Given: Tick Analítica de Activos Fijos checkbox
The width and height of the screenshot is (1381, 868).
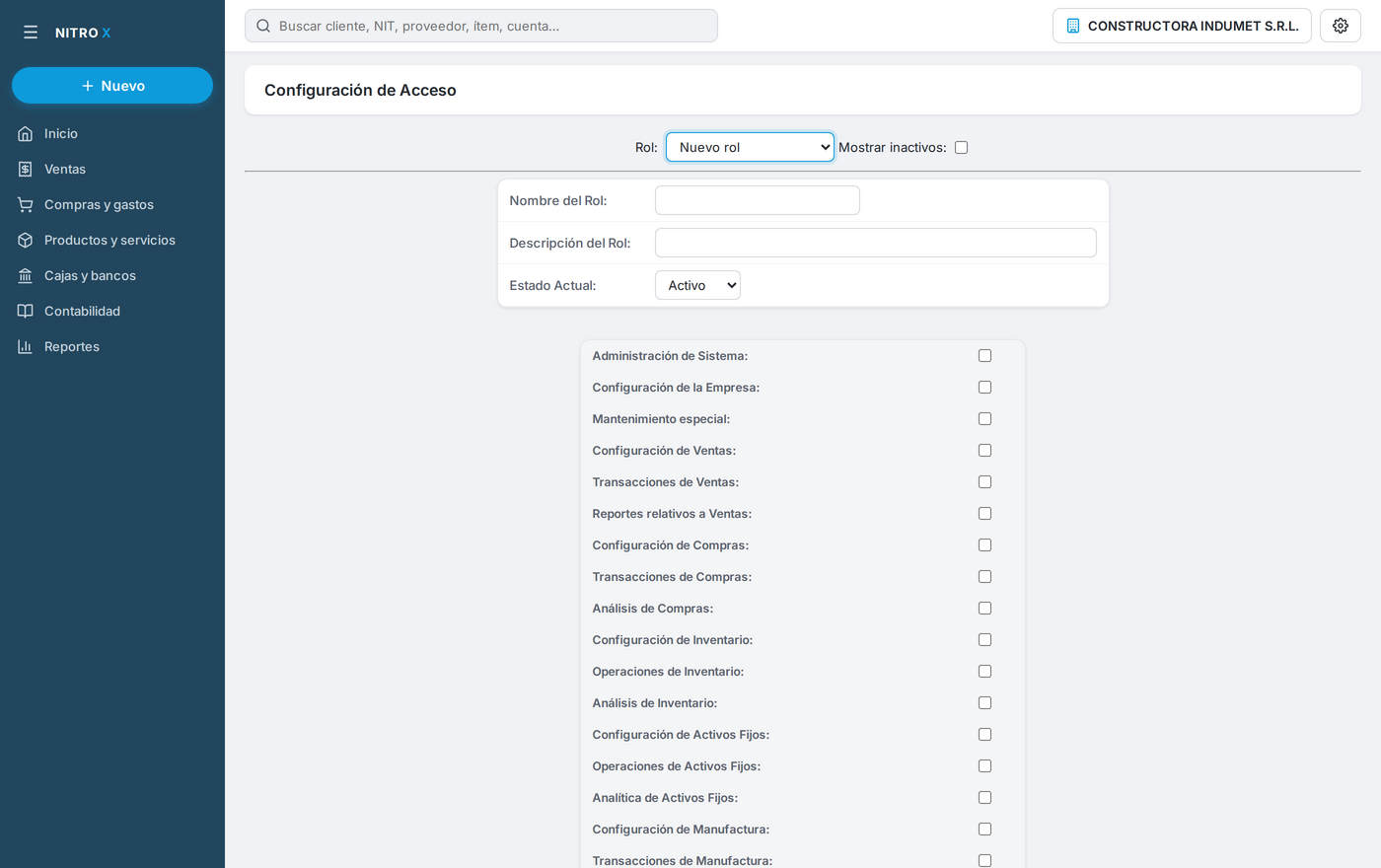Looking at the screenshot, I should [984, 797].
